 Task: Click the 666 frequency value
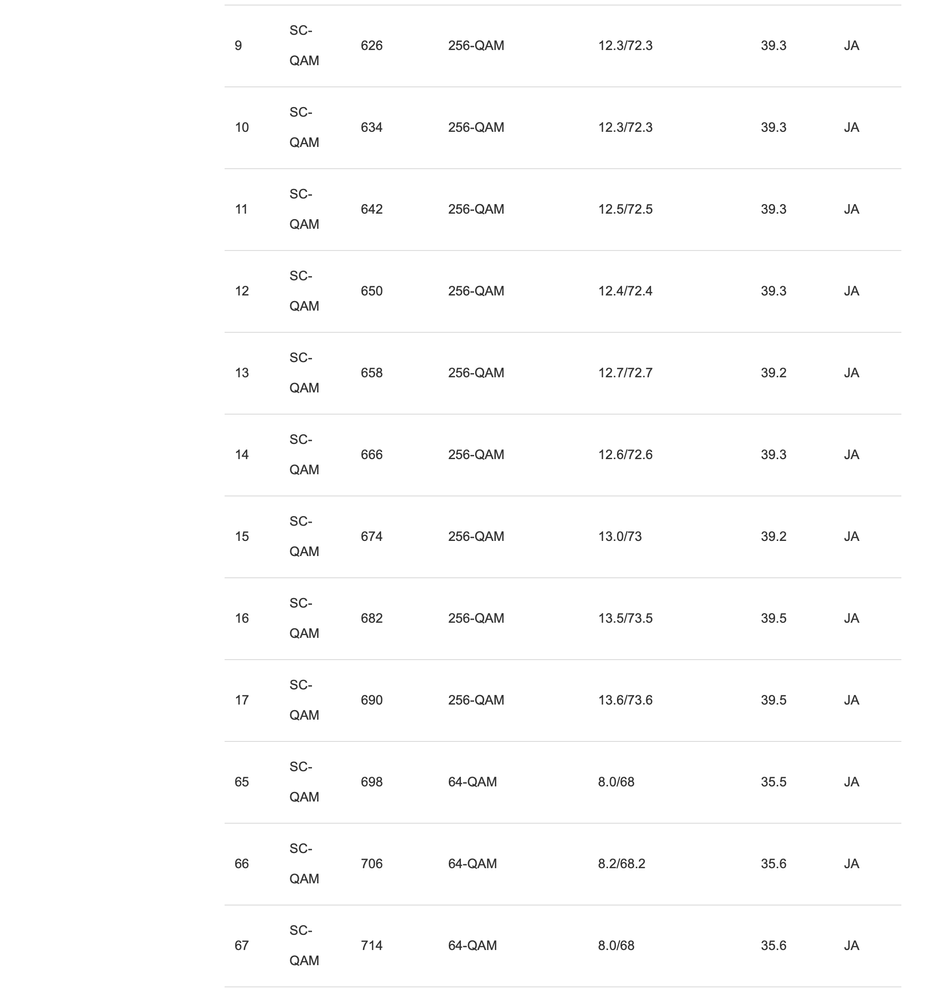click(x=371, y=455)
